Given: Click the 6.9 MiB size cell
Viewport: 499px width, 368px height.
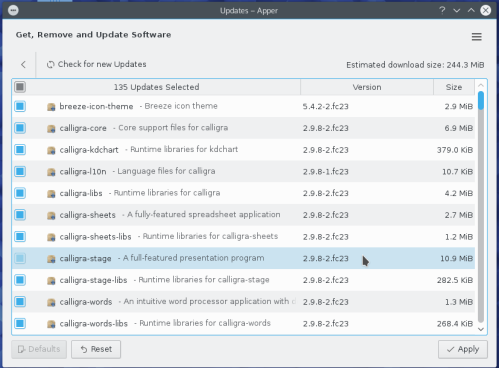Looking at the screenshot, I should (458, 128).
